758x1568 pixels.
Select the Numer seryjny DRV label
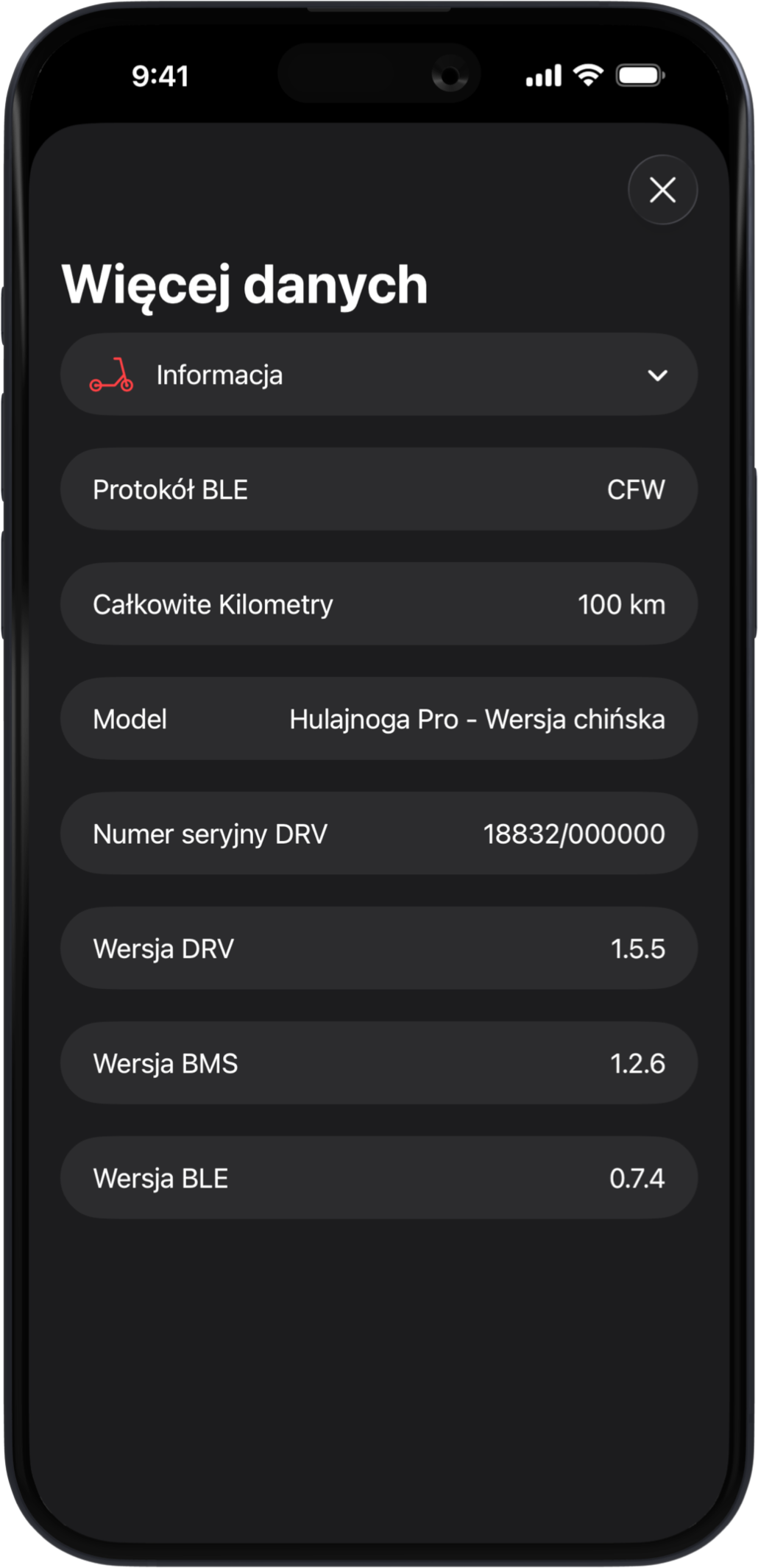(x=210, y=834)
